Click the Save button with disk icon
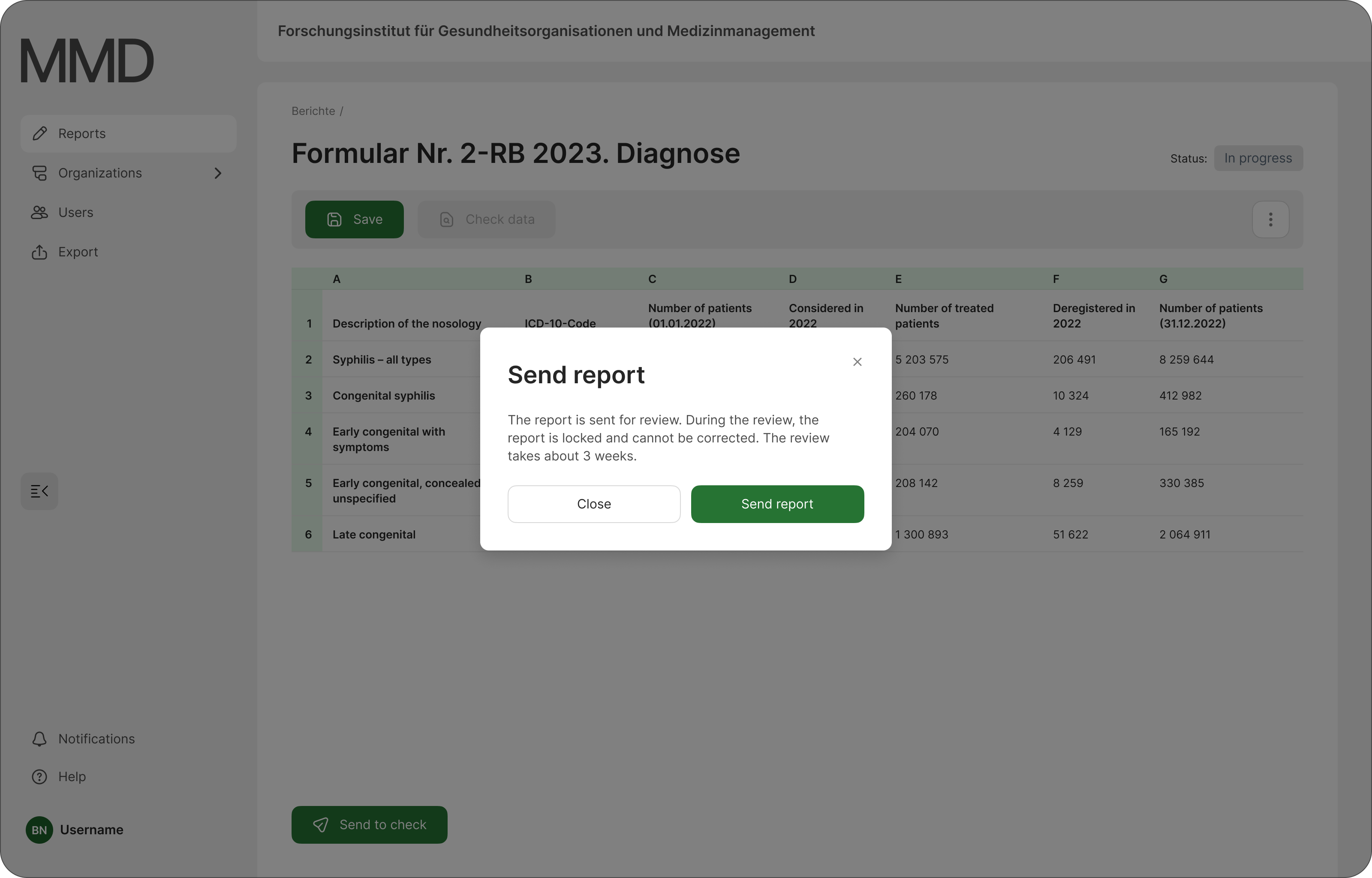 354,219
